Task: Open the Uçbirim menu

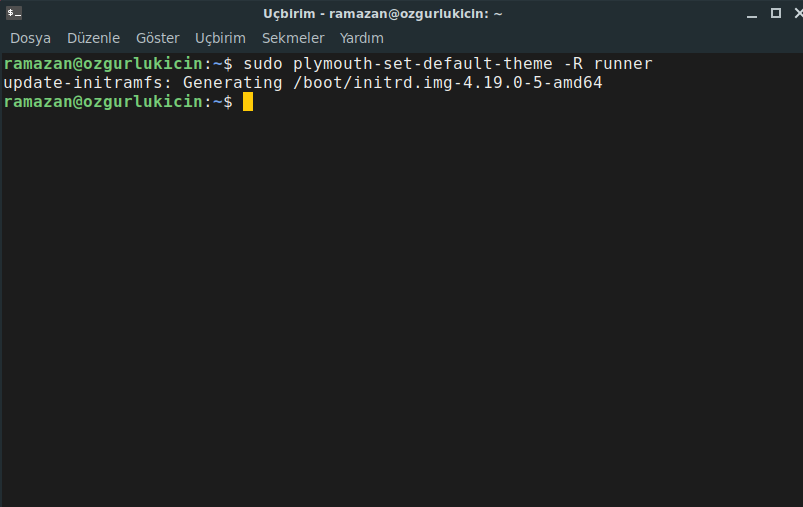Action: (x=220, y=38)
